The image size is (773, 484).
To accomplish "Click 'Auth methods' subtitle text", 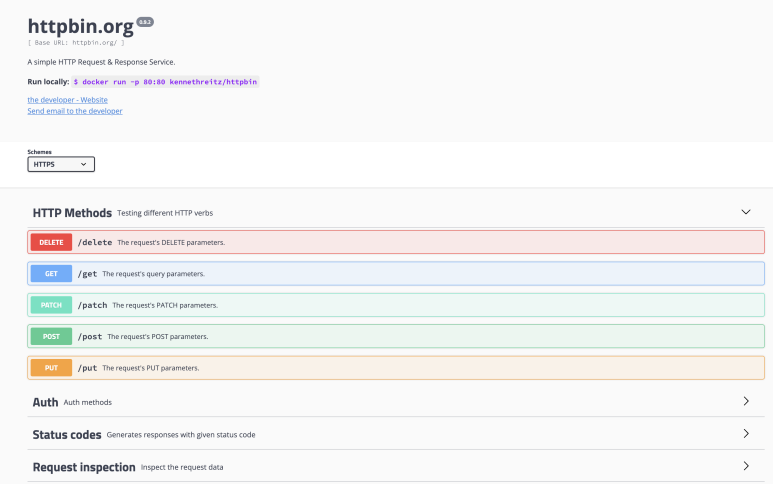I will (88, 402).
